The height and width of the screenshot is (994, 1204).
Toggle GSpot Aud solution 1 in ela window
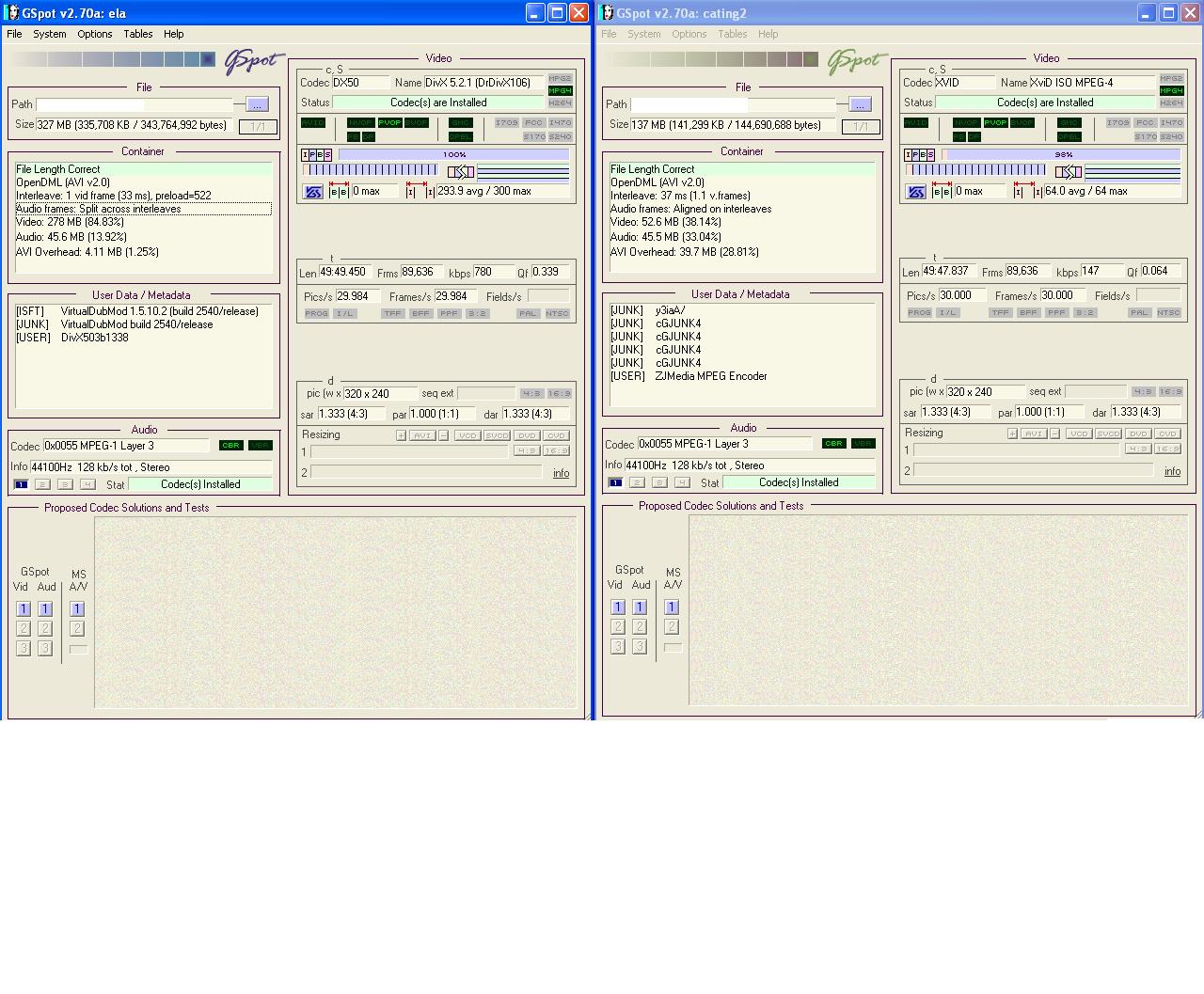point(44,609)
